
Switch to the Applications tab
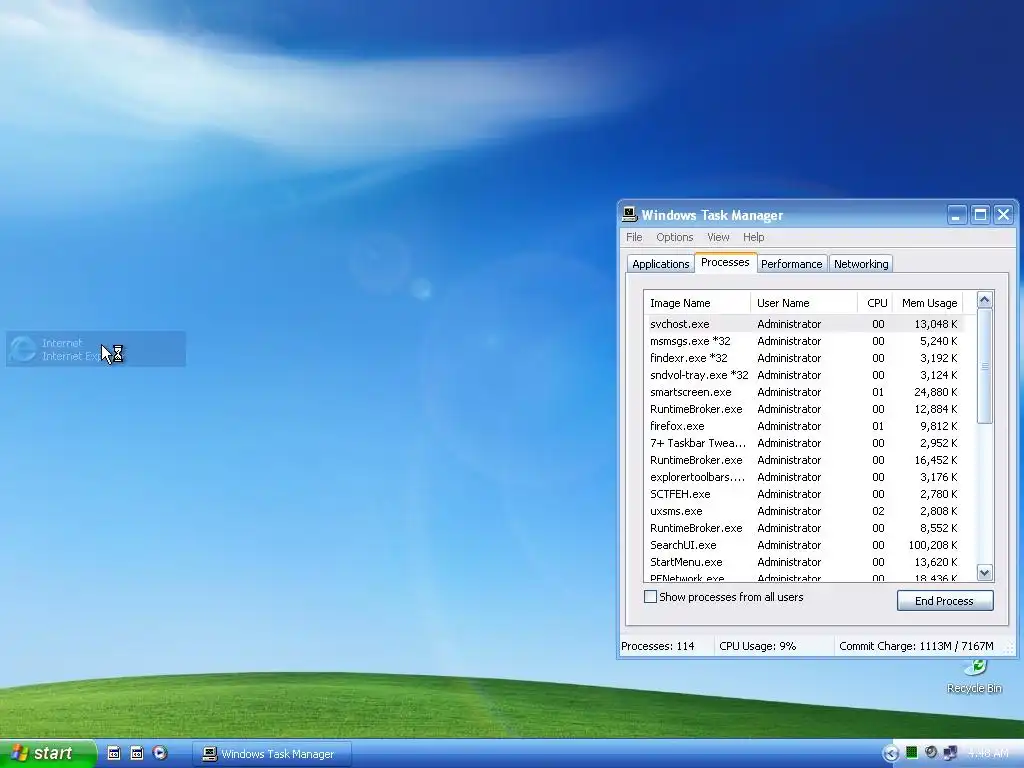[660, 264]
